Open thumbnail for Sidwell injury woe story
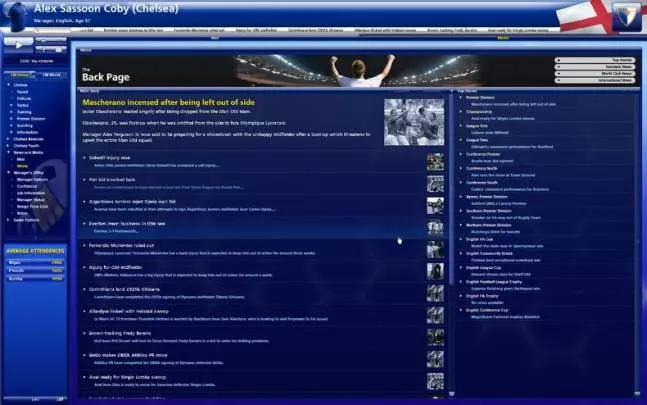Viewport: 647px width, 405px height. point(435,162)
